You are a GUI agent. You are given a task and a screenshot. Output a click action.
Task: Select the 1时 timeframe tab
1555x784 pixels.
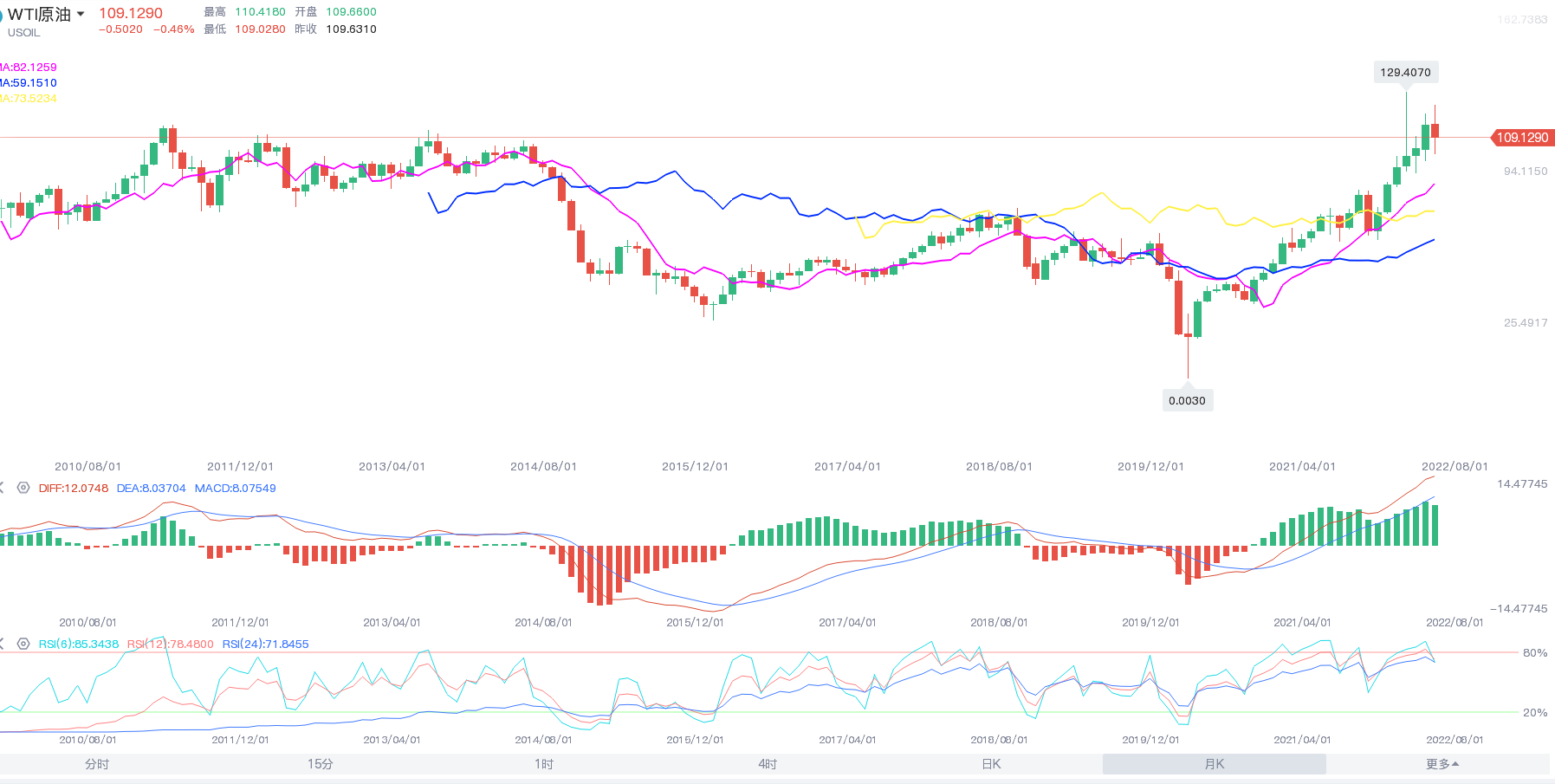click(544, 764)
